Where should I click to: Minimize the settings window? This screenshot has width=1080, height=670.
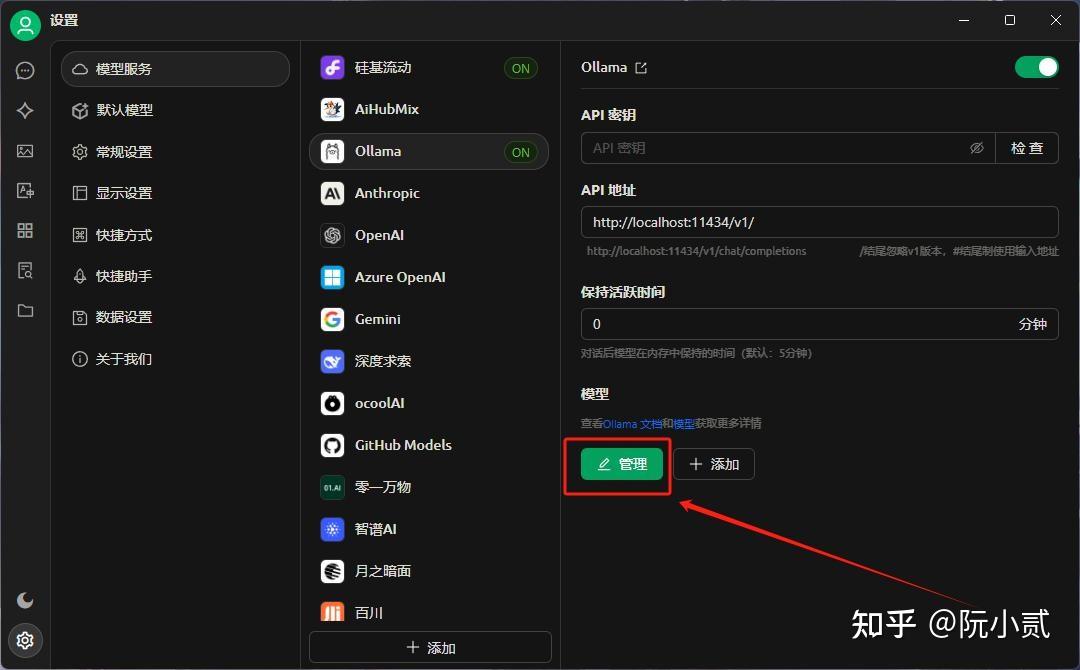coord(964,20)
